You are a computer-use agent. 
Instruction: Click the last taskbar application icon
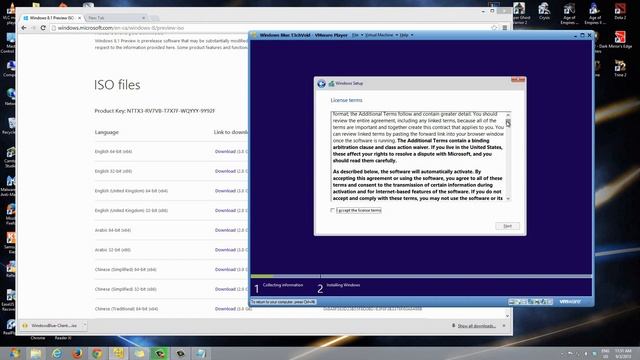click(201, 353)
